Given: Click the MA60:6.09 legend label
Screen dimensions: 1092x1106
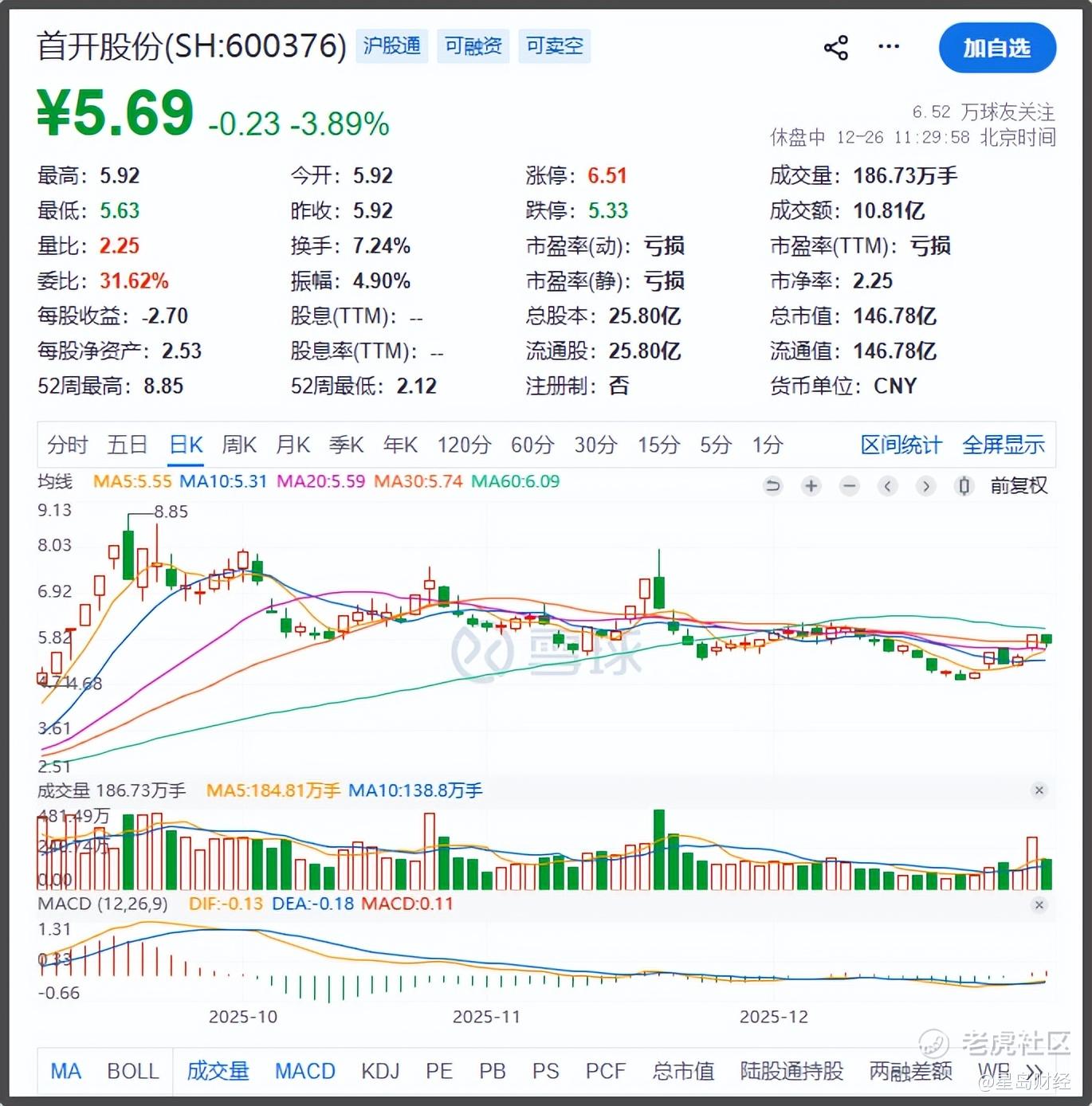Looking at the screenshot, I should coord(516,481).
